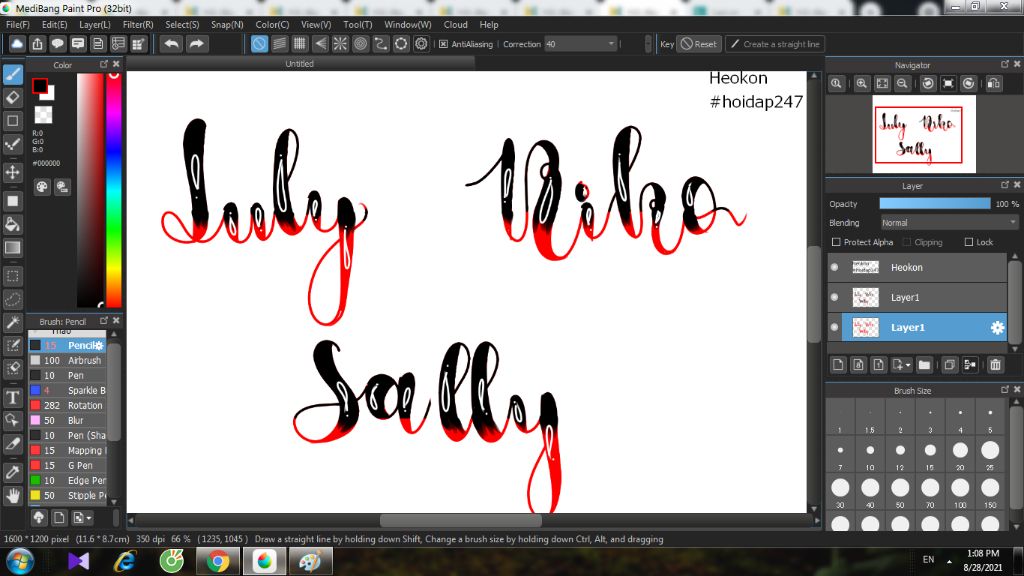Open Google Chrome from the taskbar

coord(218,561)
